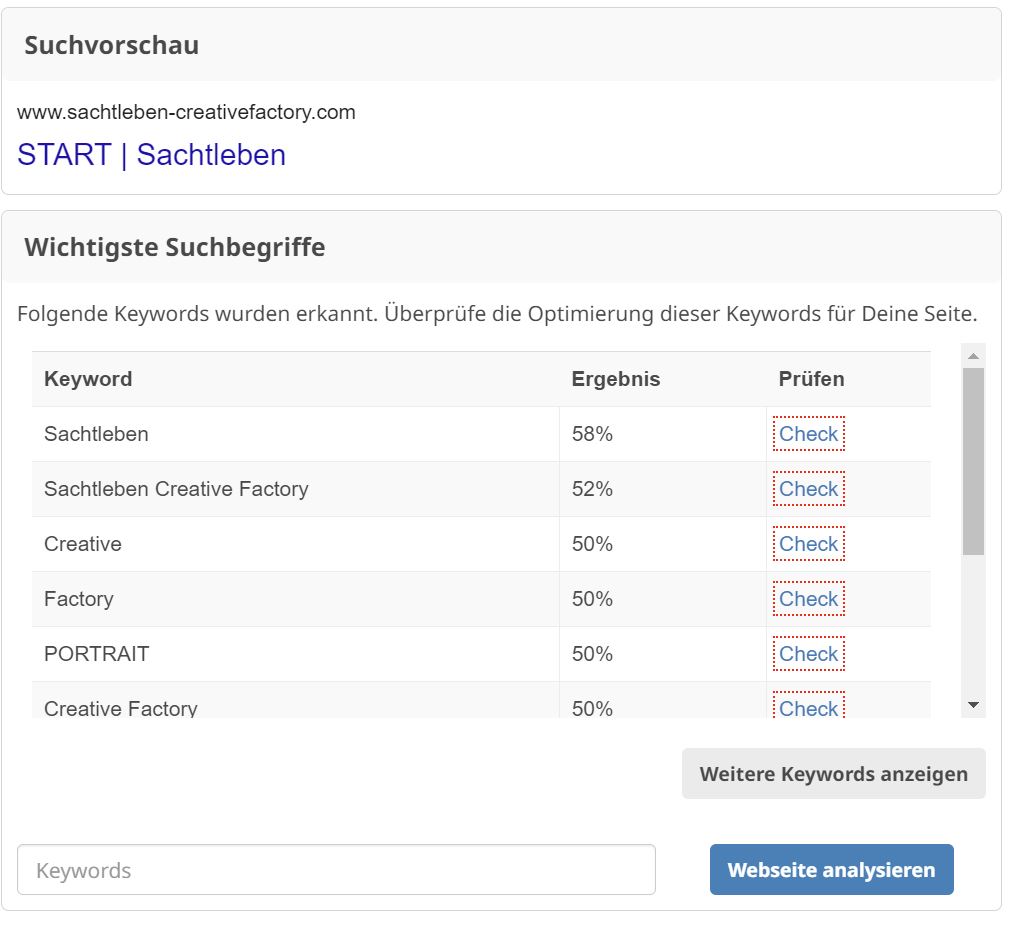Click the Check link for Sachtleben keyword

point(808,434)
